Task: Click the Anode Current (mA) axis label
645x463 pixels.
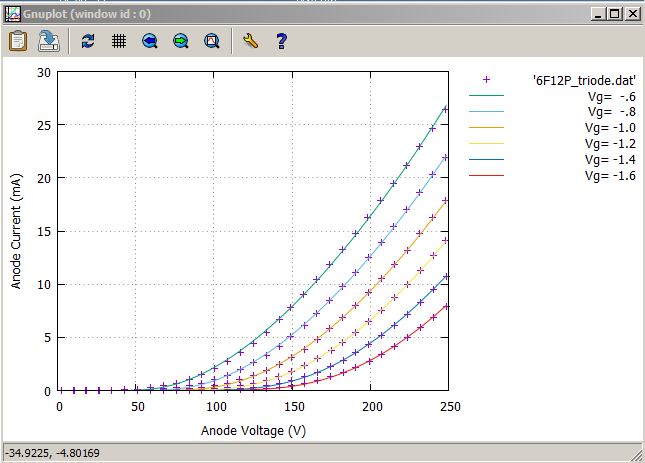Action: click(16, 231)
